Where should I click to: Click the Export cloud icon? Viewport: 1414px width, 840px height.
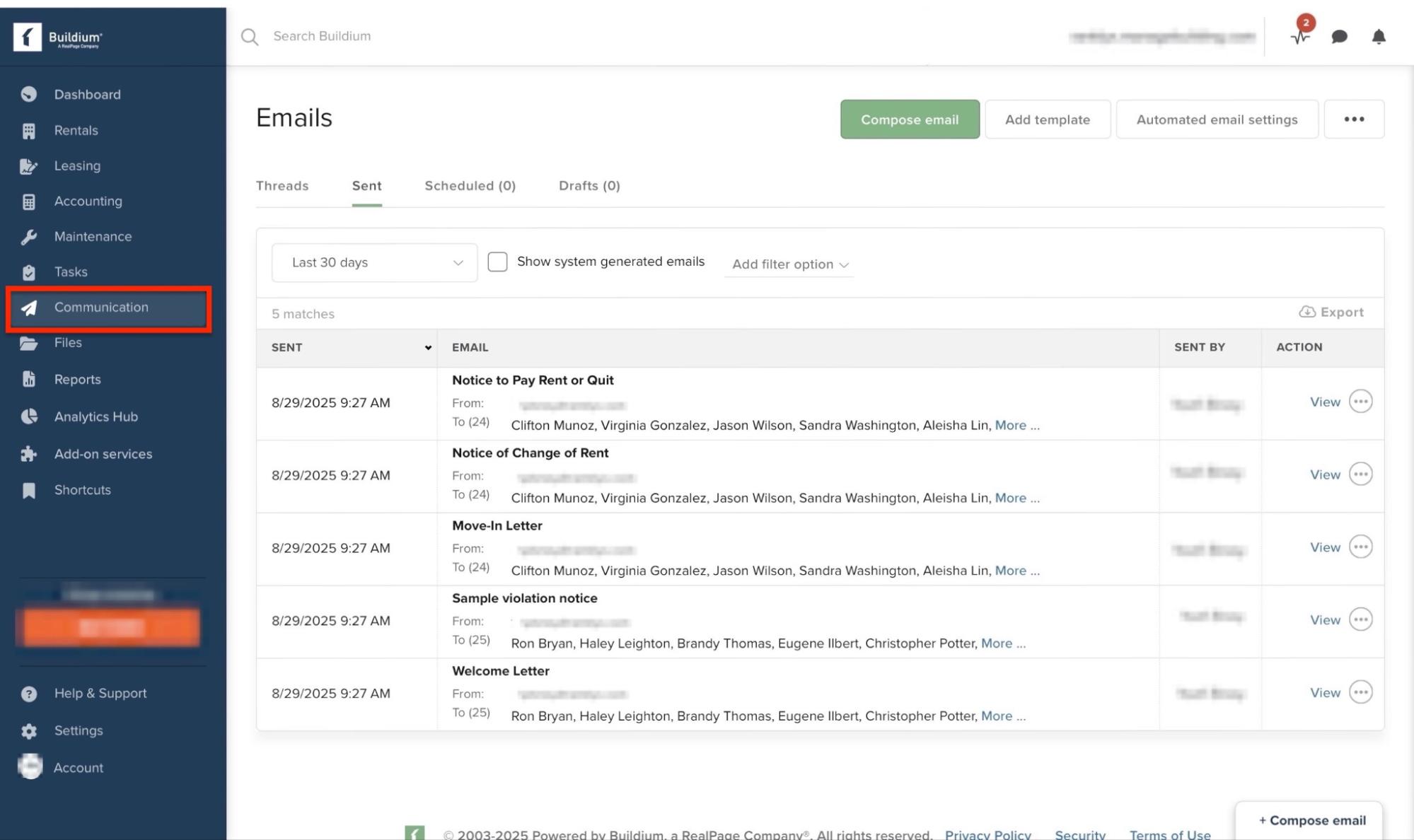tap(1306, 312)
